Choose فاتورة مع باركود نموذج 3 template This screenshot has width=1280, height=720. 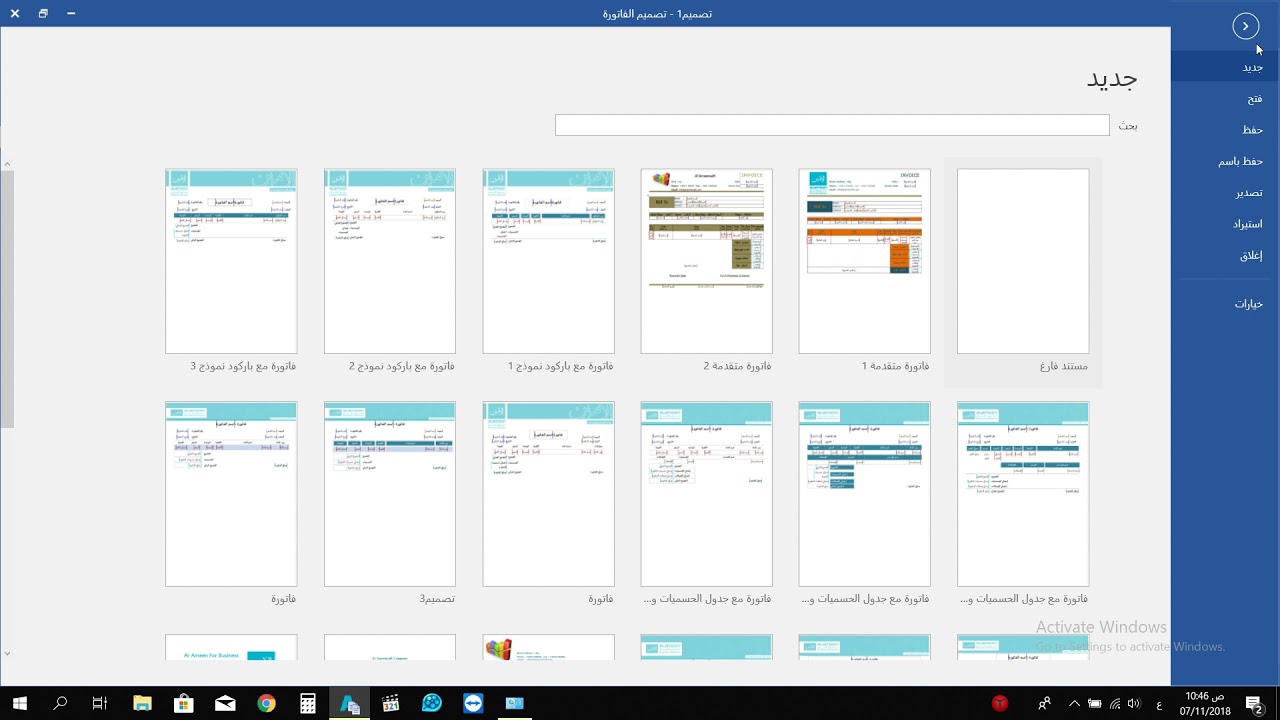click(x=231, y=261)
